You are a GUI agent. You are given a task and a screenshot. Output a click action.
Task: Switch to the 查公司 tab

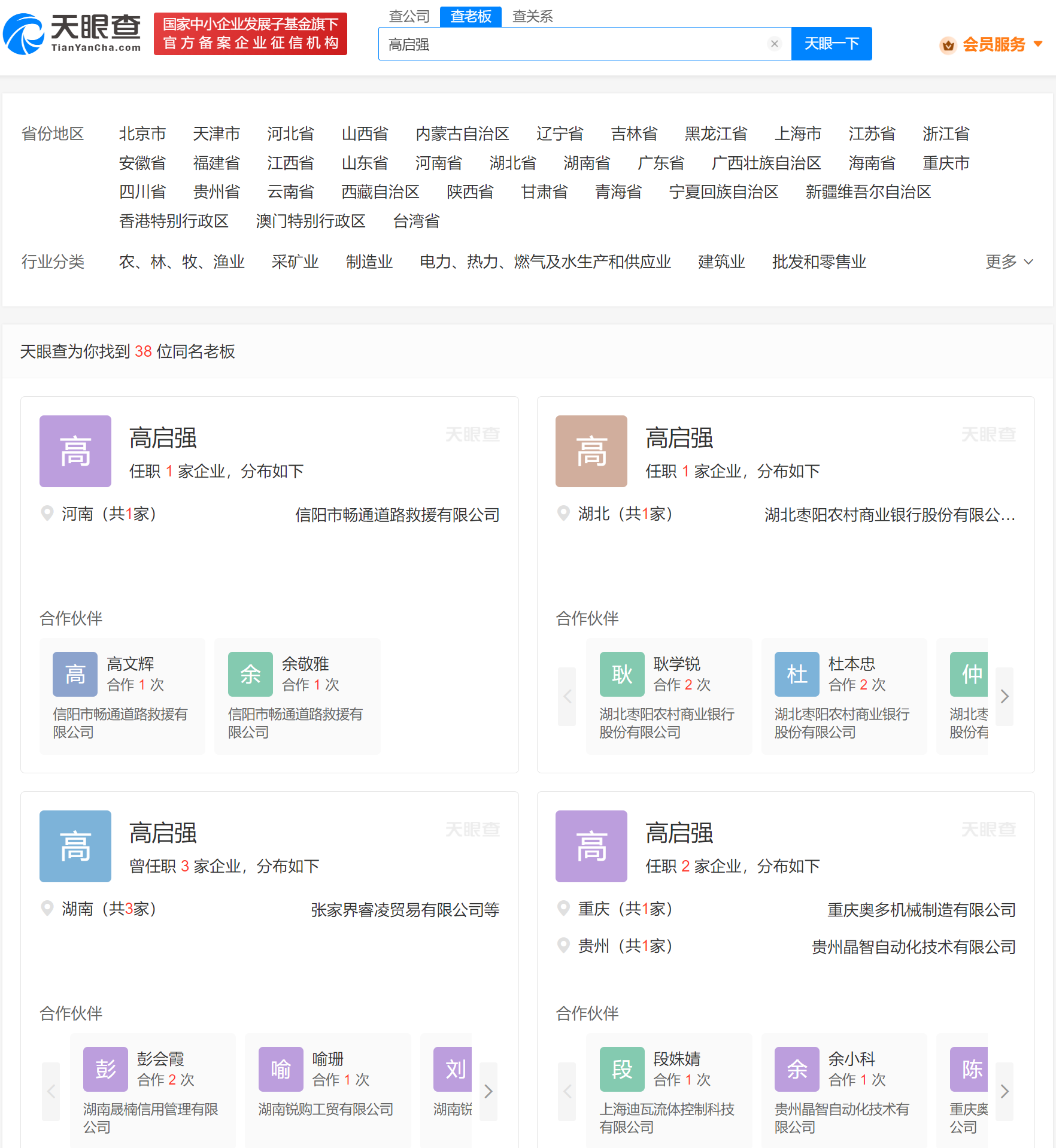point(409,16)
